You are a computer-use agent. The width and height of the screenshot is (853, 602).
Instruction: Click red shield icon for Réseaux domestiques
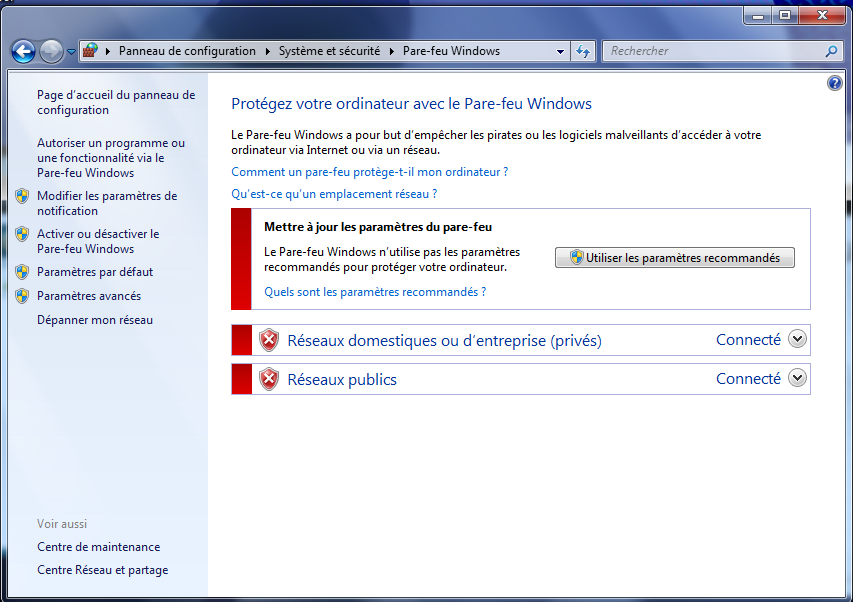pos(269,340)
